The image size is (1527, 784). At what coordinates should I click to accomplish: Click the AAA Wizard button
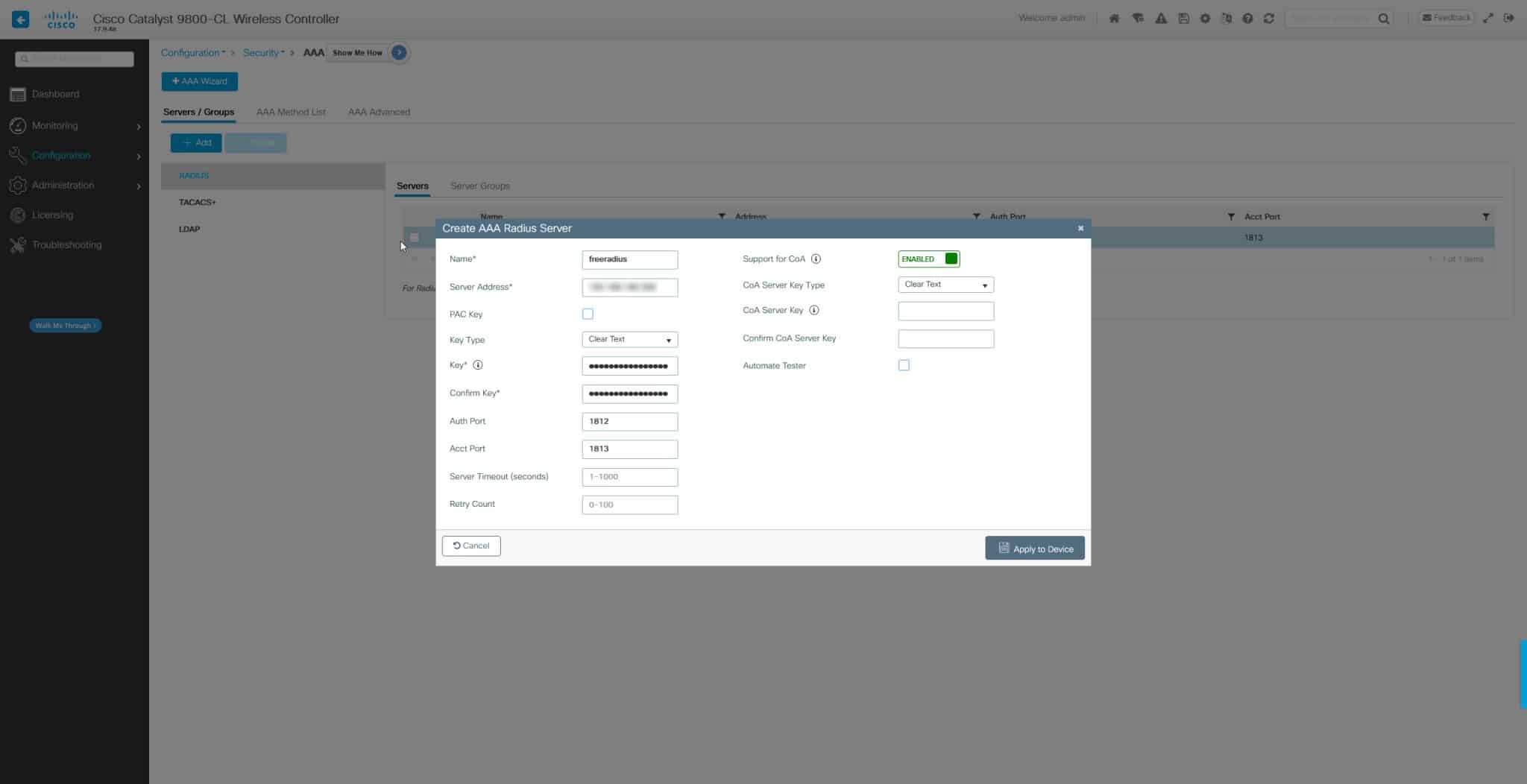[x=200, y=81]
